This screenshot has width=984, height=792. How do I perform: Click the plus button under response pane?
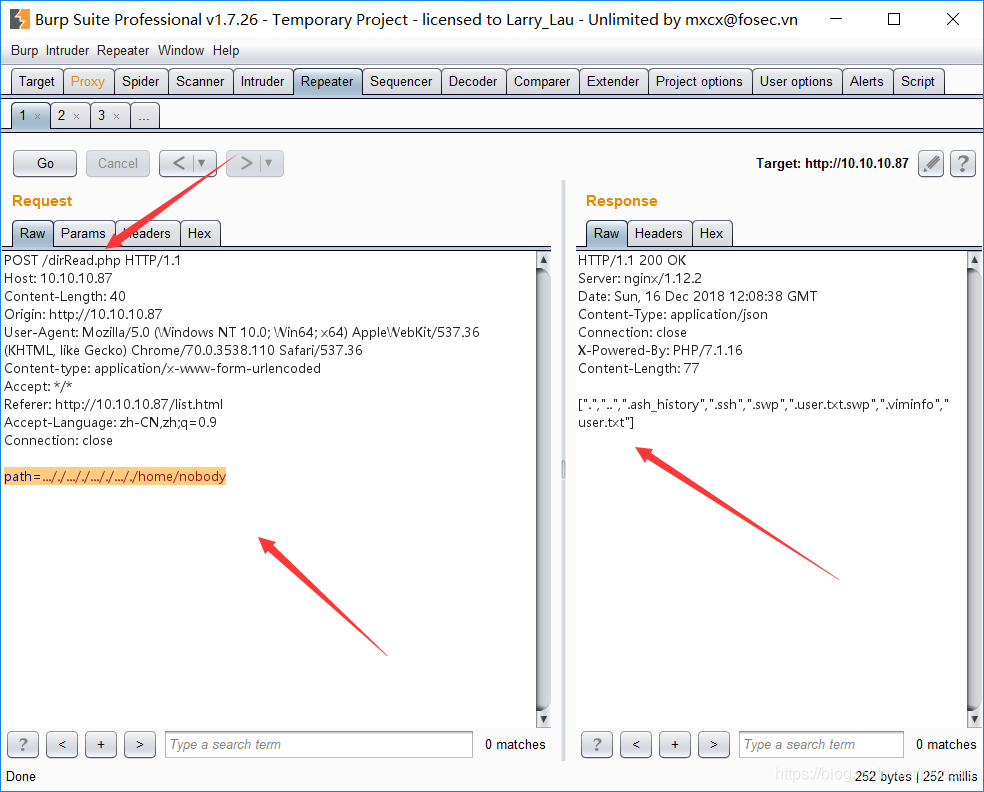click(675, 744)
